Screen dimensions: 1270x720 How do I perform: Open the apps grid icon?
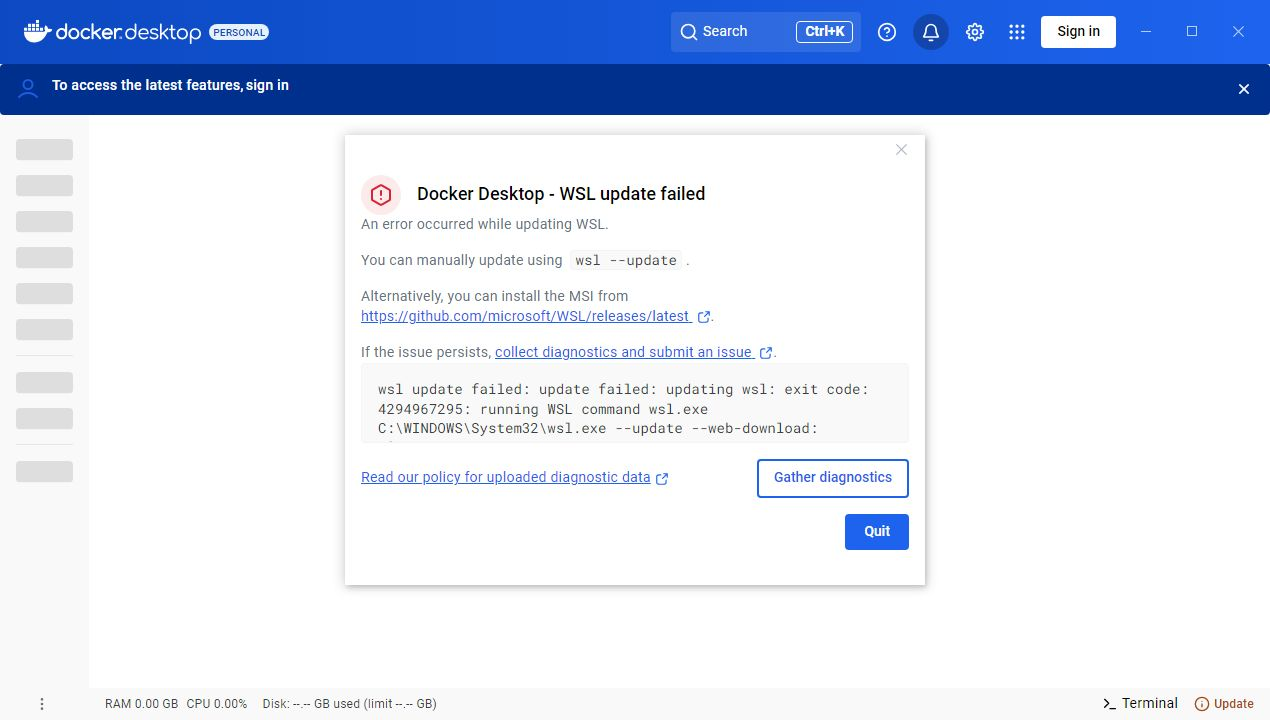pyautogui.click(x=1017, y=32)
